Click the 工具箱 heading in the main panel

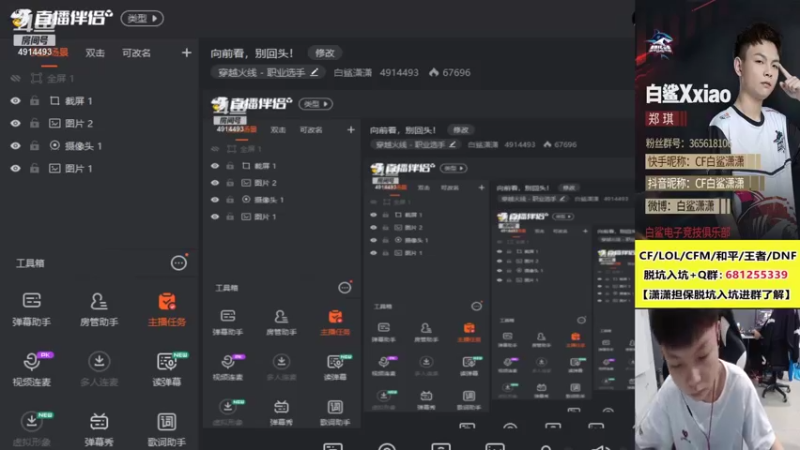[x=30, y=263]
